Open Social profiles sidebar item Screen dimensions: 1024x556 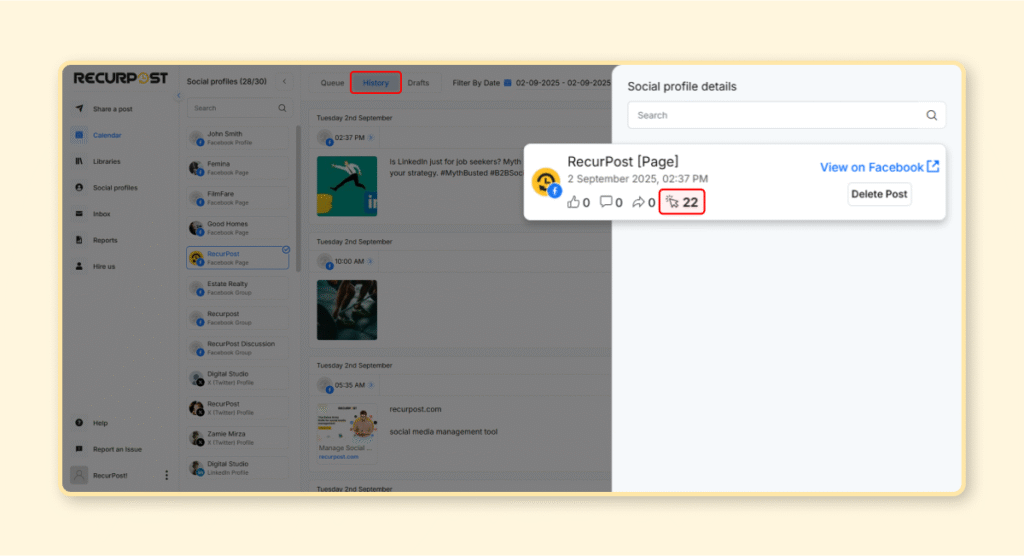(115, 188)
